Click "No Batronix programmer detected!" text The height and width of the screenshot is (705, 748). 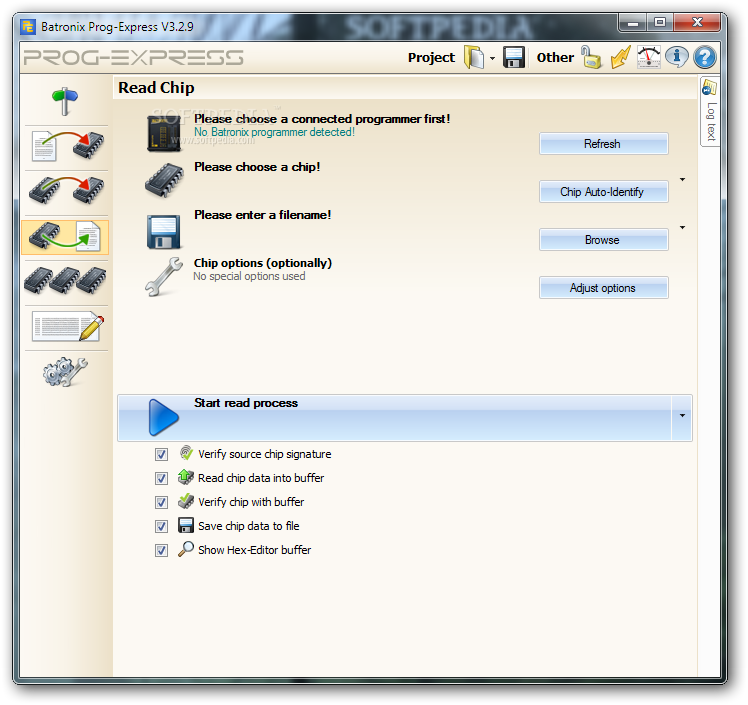274,132
